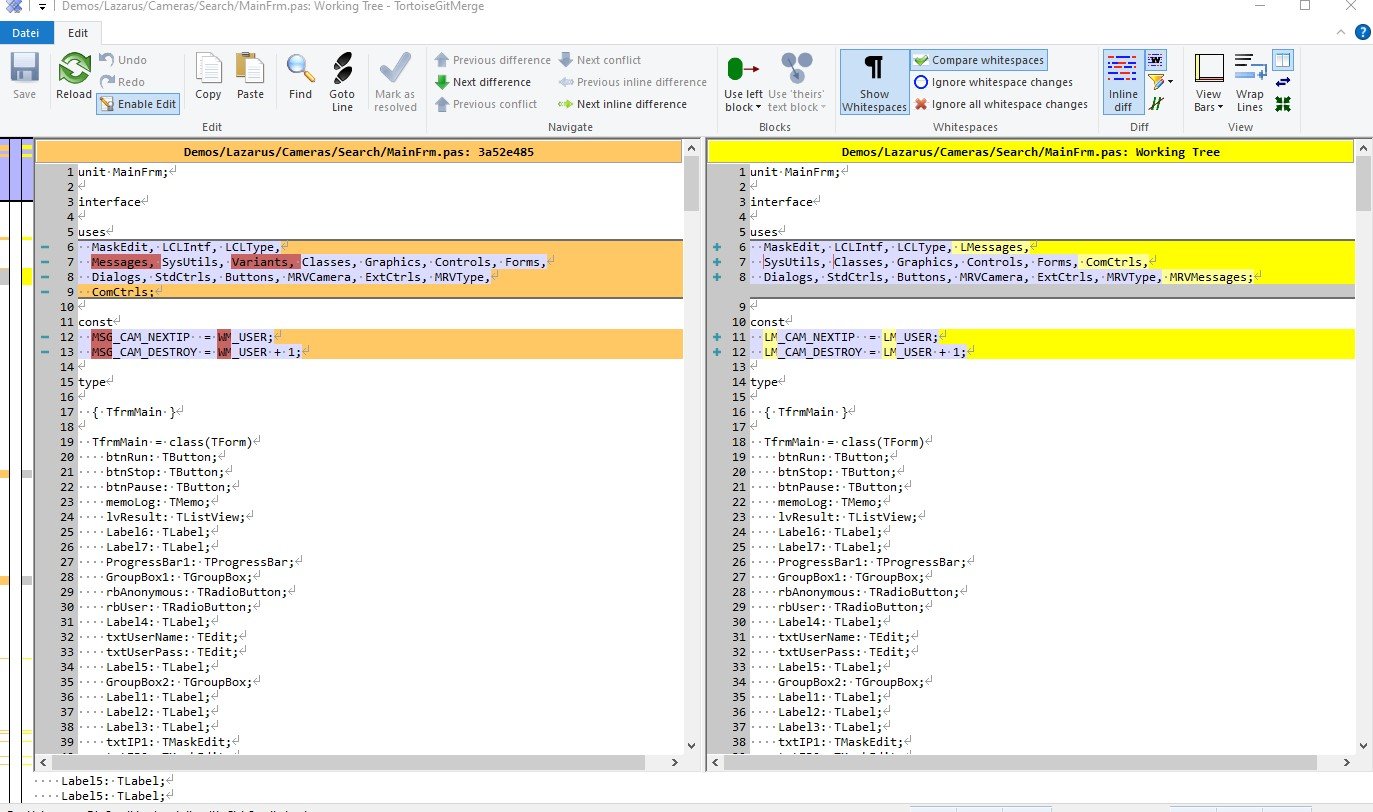Jump to Next difference

[483, 82]
